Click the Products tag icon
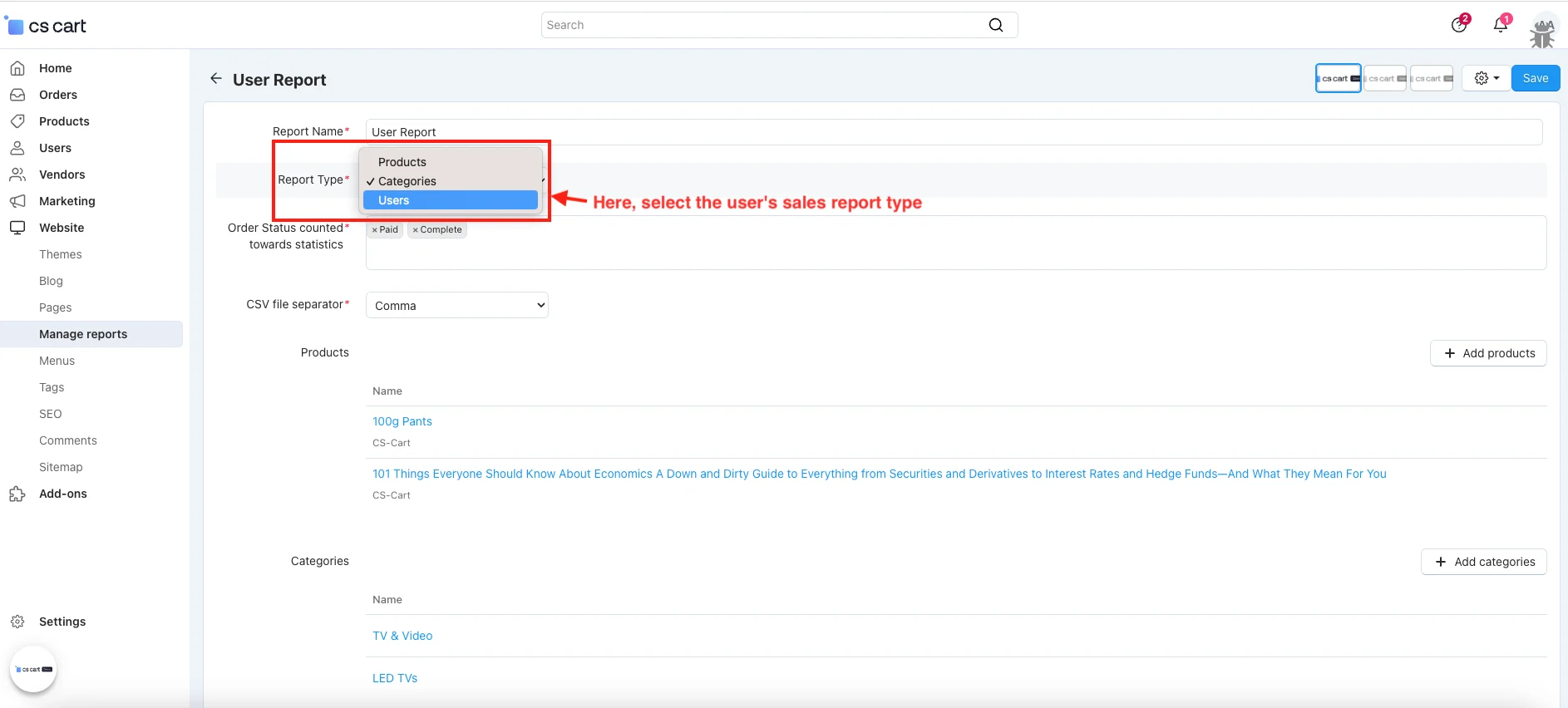Image resolution: width=1568 pixels, height=708 pixels. pos(17,121)
